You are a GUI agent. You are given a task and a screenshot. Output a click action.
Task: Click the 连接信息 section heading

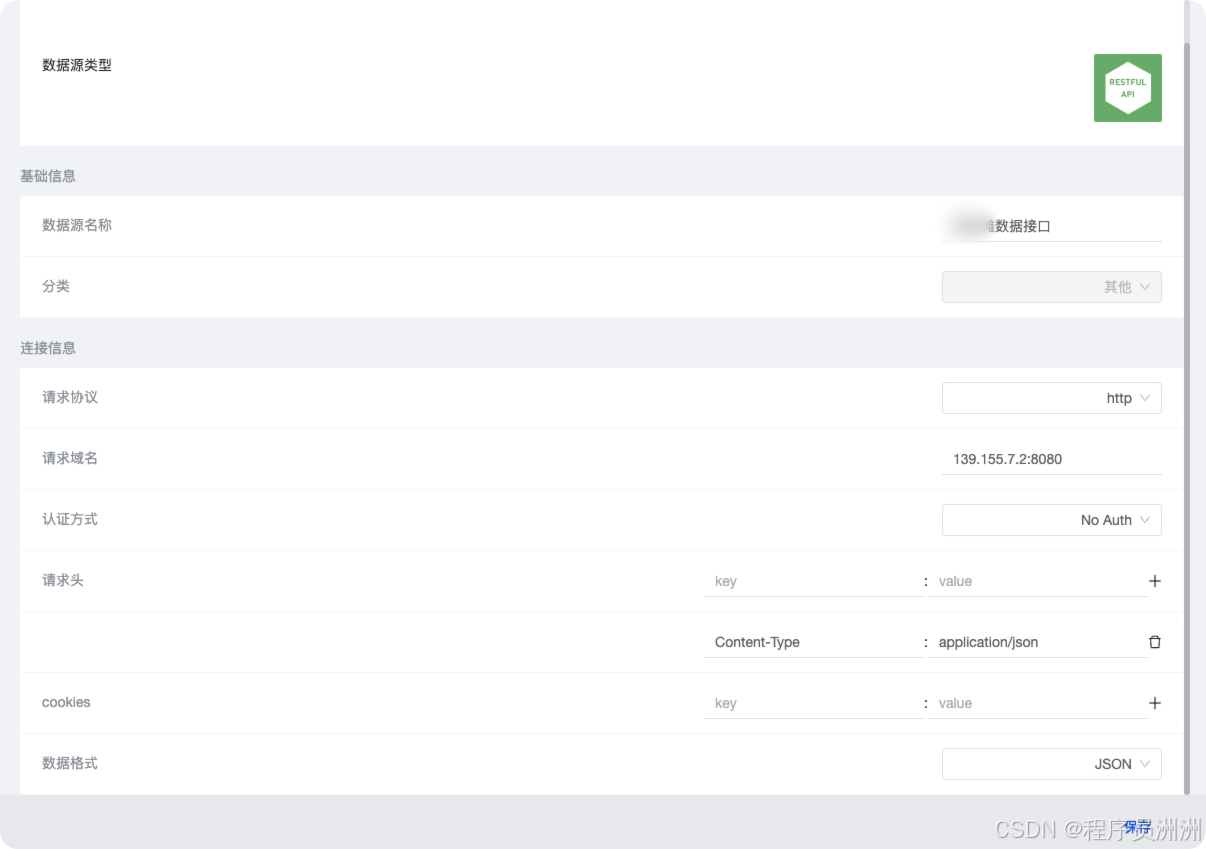coord(48,348)
